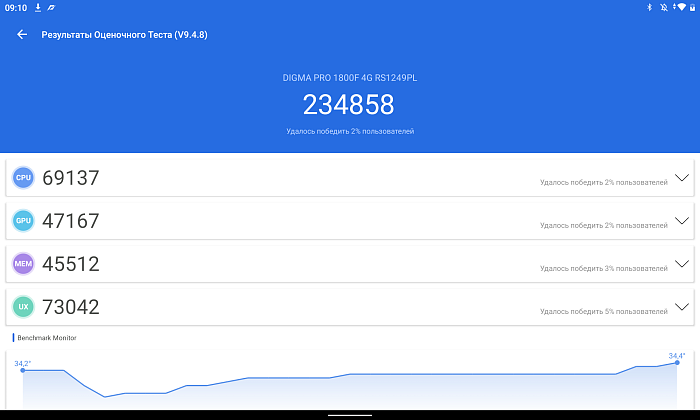Tap the CPU badge icon
This screenshot has height=420, width=700.
(x=23, y=178)
